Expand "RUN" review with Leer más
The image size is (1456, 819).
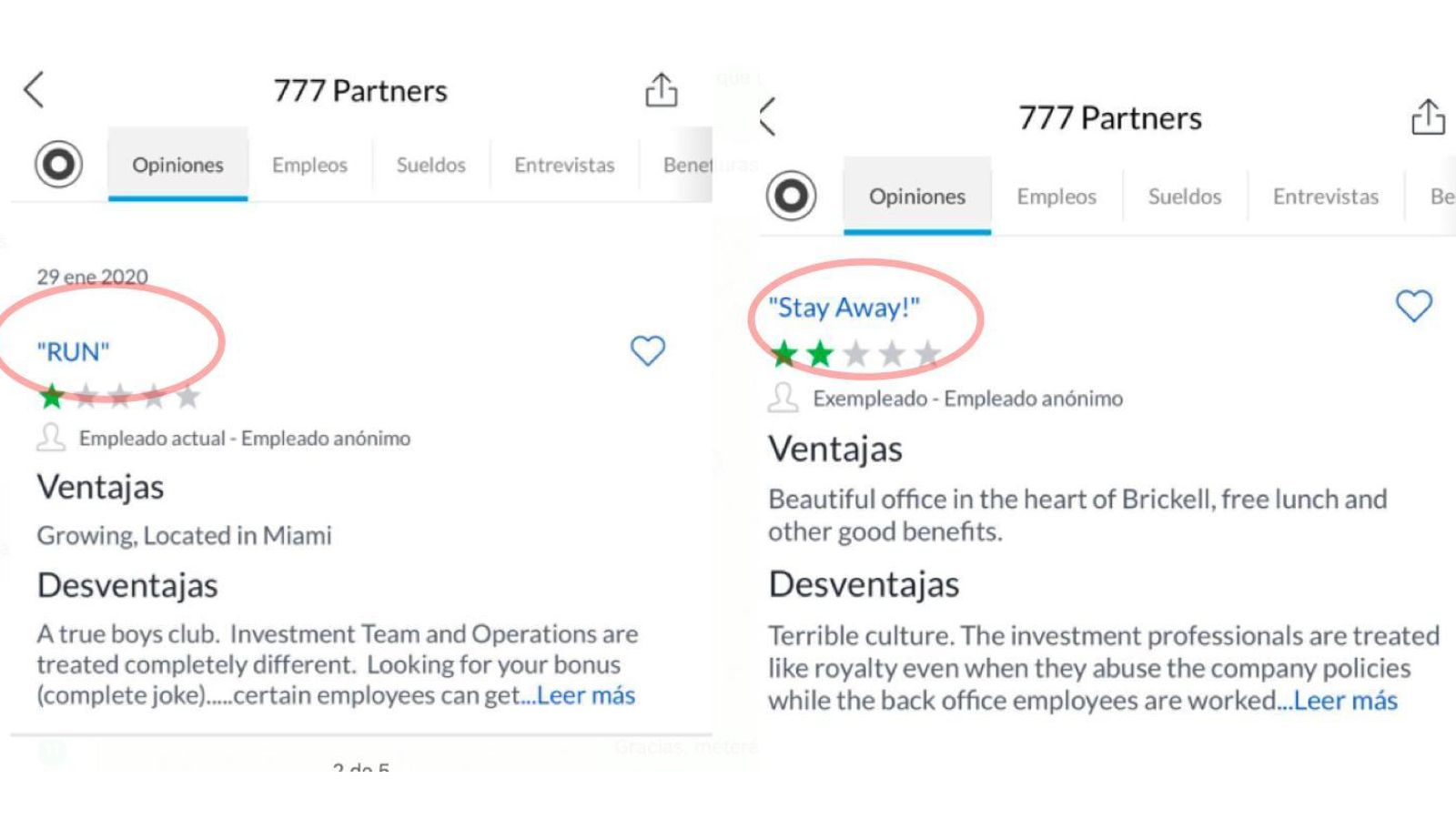586,695
